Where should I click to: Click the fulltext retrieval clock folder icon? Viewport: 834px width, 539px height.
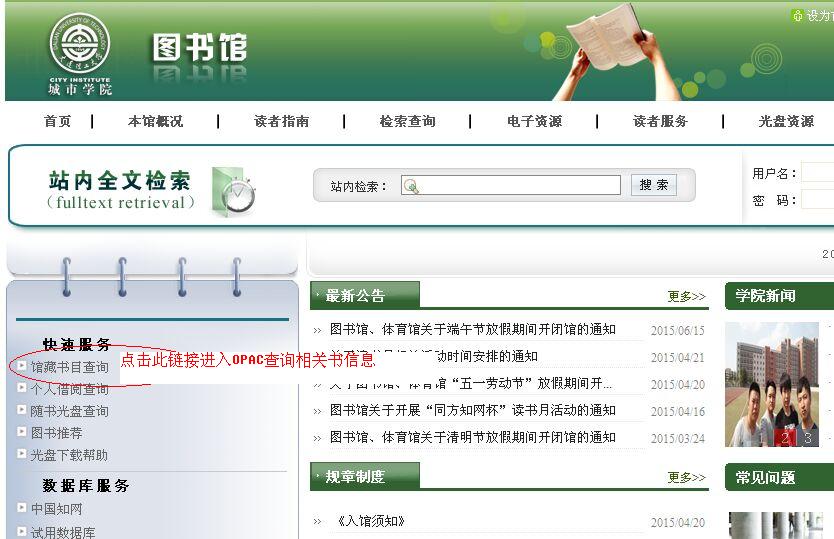[x=234, y=190]
